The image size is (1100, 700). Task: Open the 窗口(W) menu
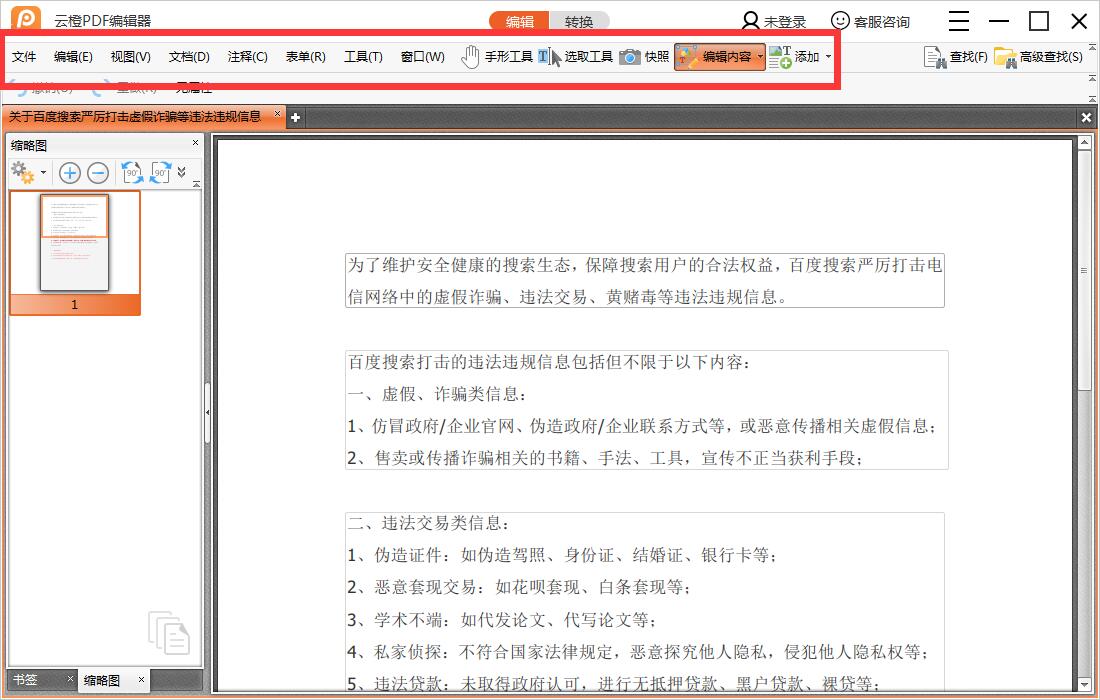point(422,57)
